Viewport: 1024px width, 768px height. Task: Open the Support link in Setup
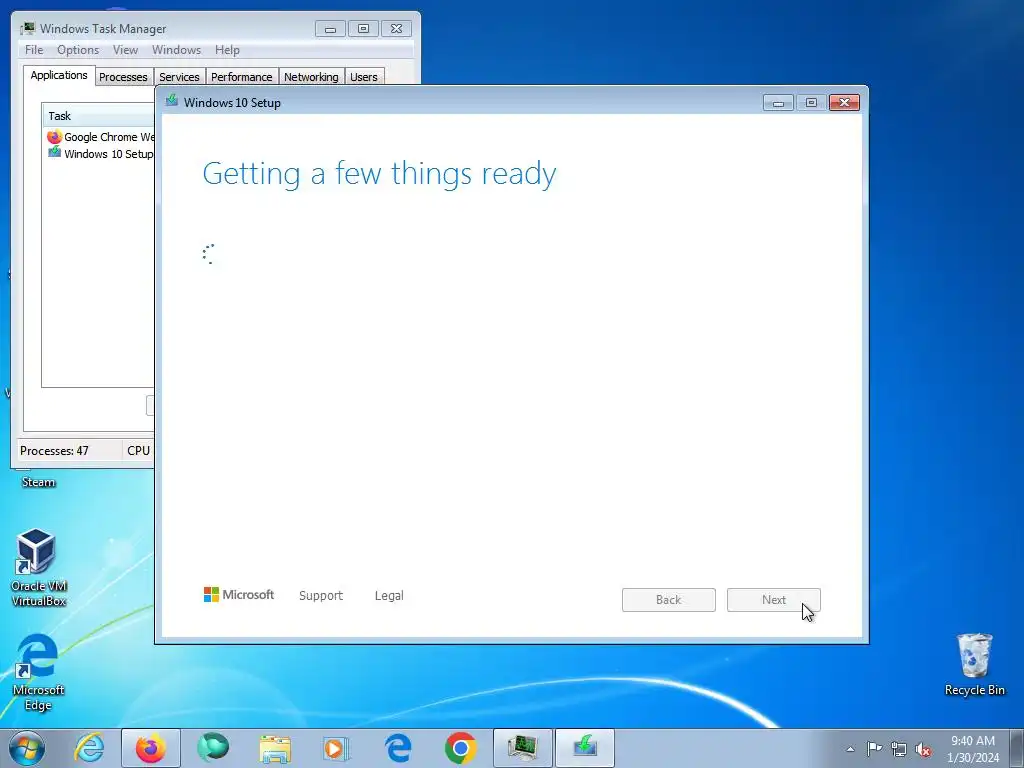[x=321, y=596]
